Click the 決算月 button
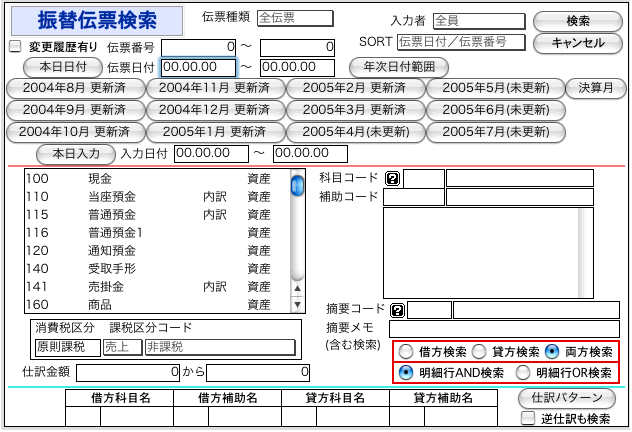This screenshot has width=632, height=432. (x=595, y=87)
